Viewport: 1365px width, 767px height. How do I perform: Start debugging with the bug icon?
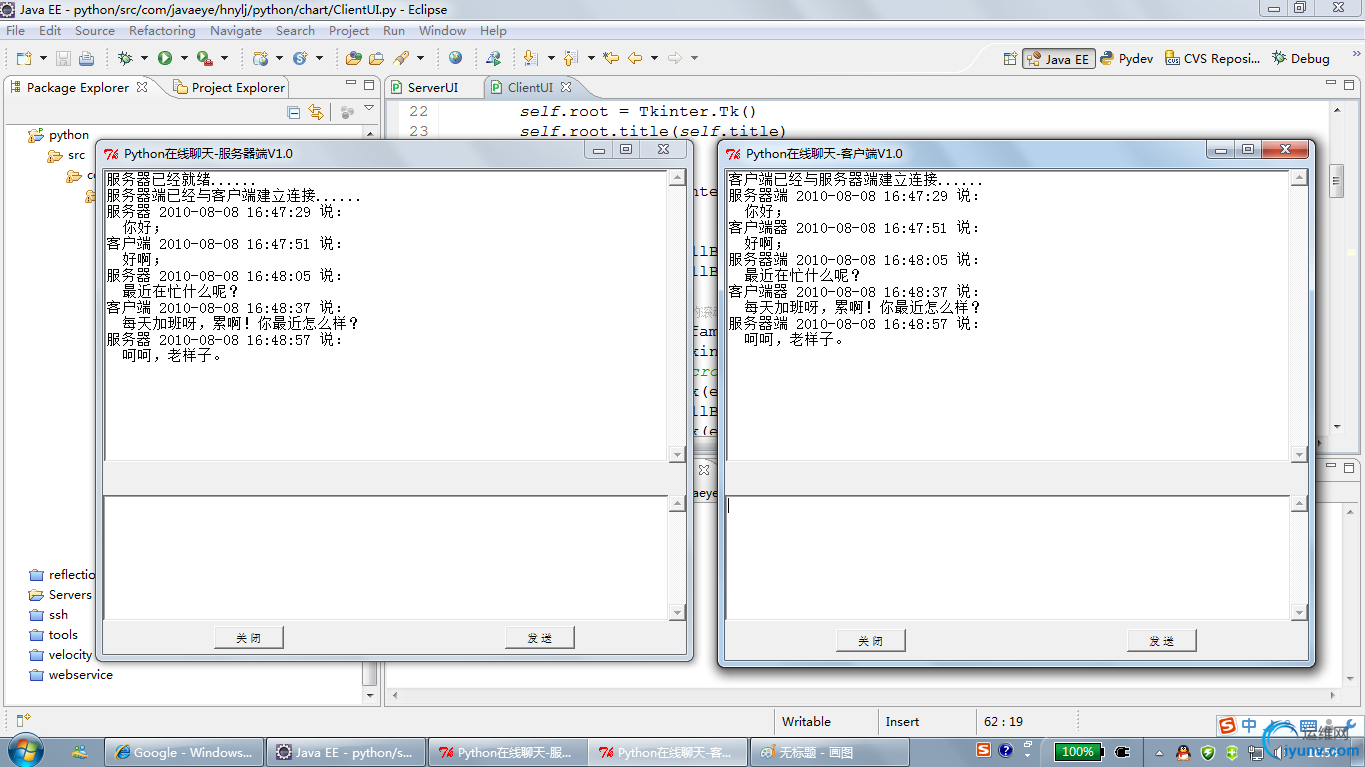pyautogui.click(x=125, y=59)
